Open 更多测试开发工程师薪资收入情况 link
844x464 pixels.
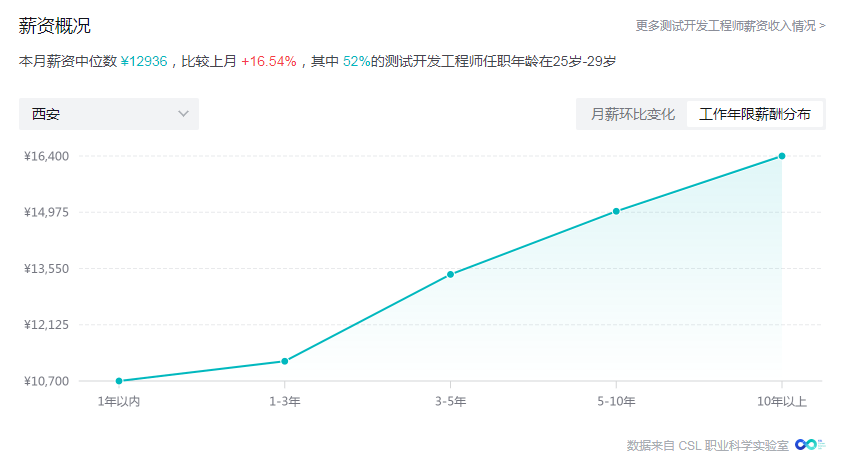730,25
